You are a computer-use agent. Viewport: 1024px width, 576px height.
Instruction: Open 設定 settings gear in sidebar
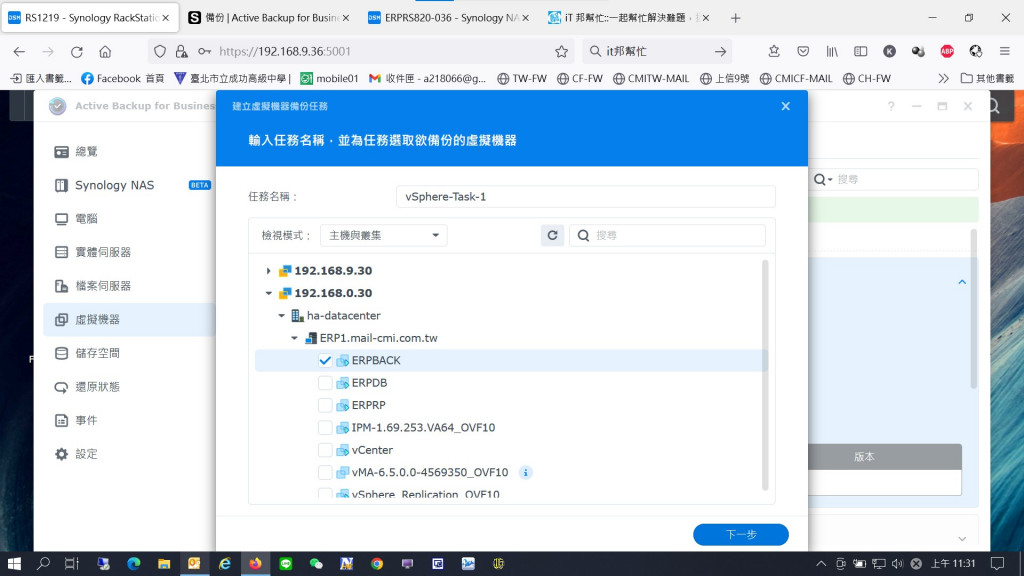61,454
